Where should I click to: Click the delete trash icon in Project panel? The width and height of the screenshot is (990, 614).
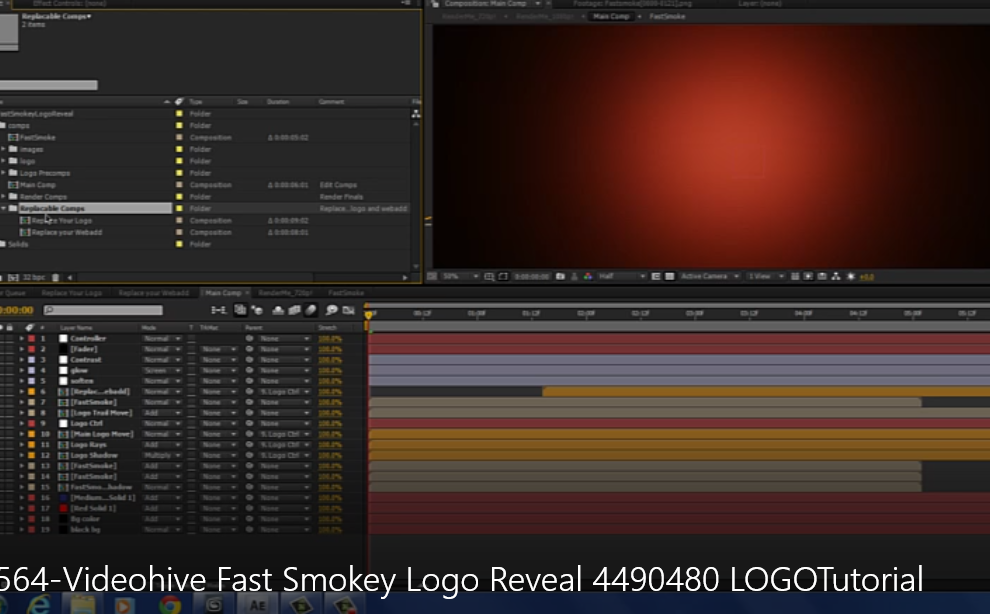(x=56, y=277)
